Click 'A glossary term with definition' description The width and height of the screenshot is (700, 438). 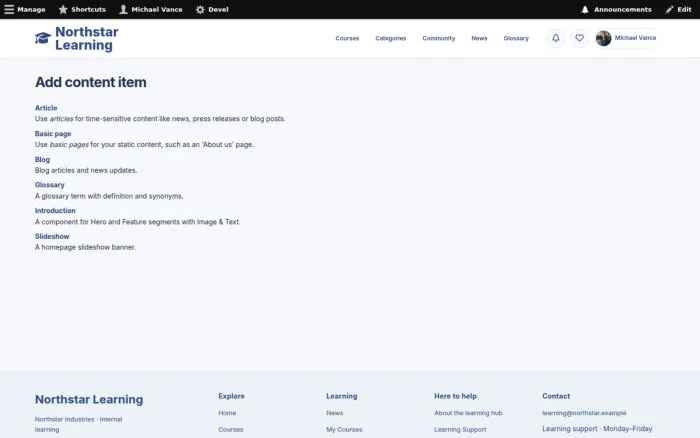coord(109,196)
